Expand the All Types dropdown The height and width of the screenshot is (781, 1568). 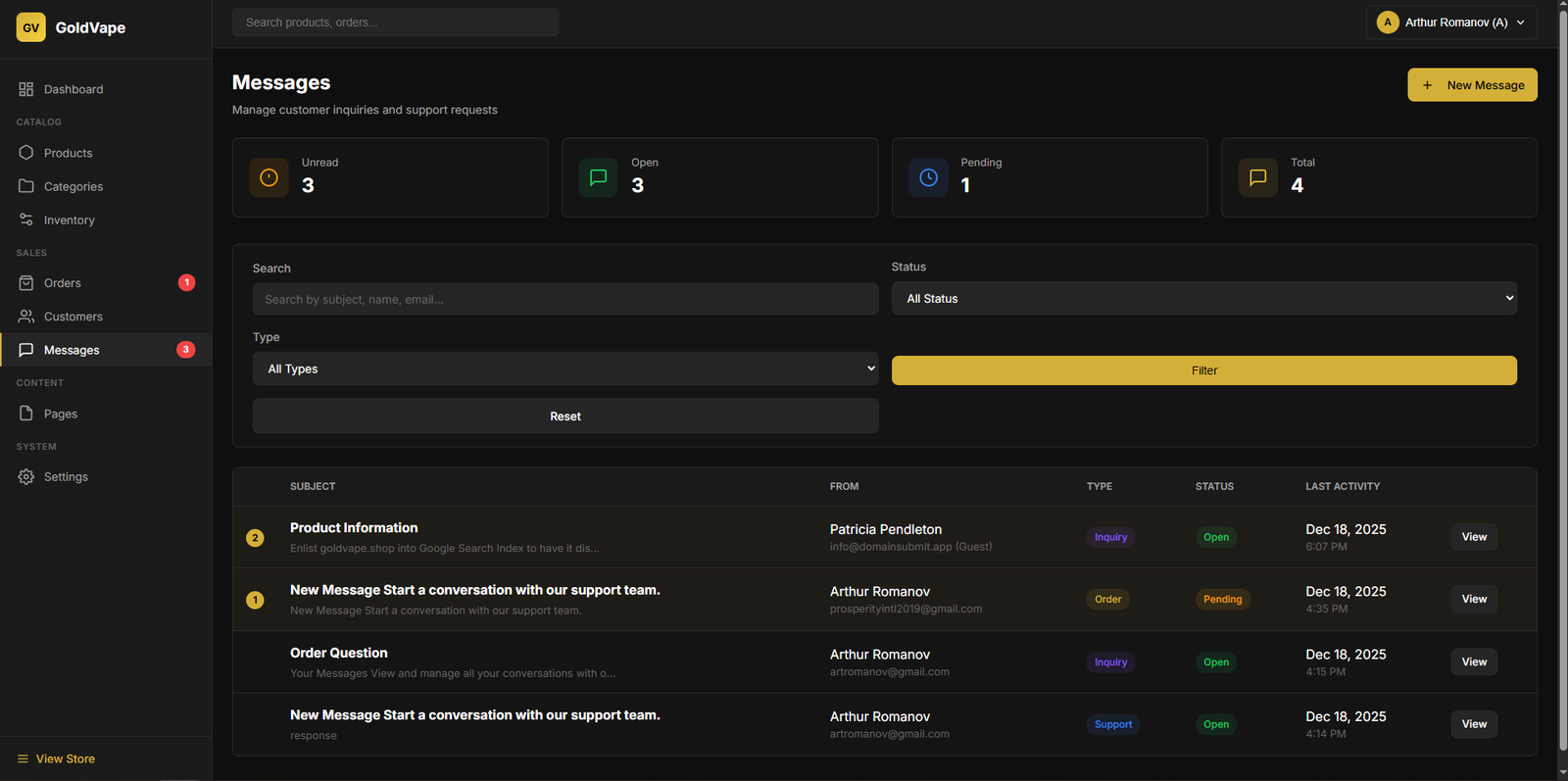[564, 368]
